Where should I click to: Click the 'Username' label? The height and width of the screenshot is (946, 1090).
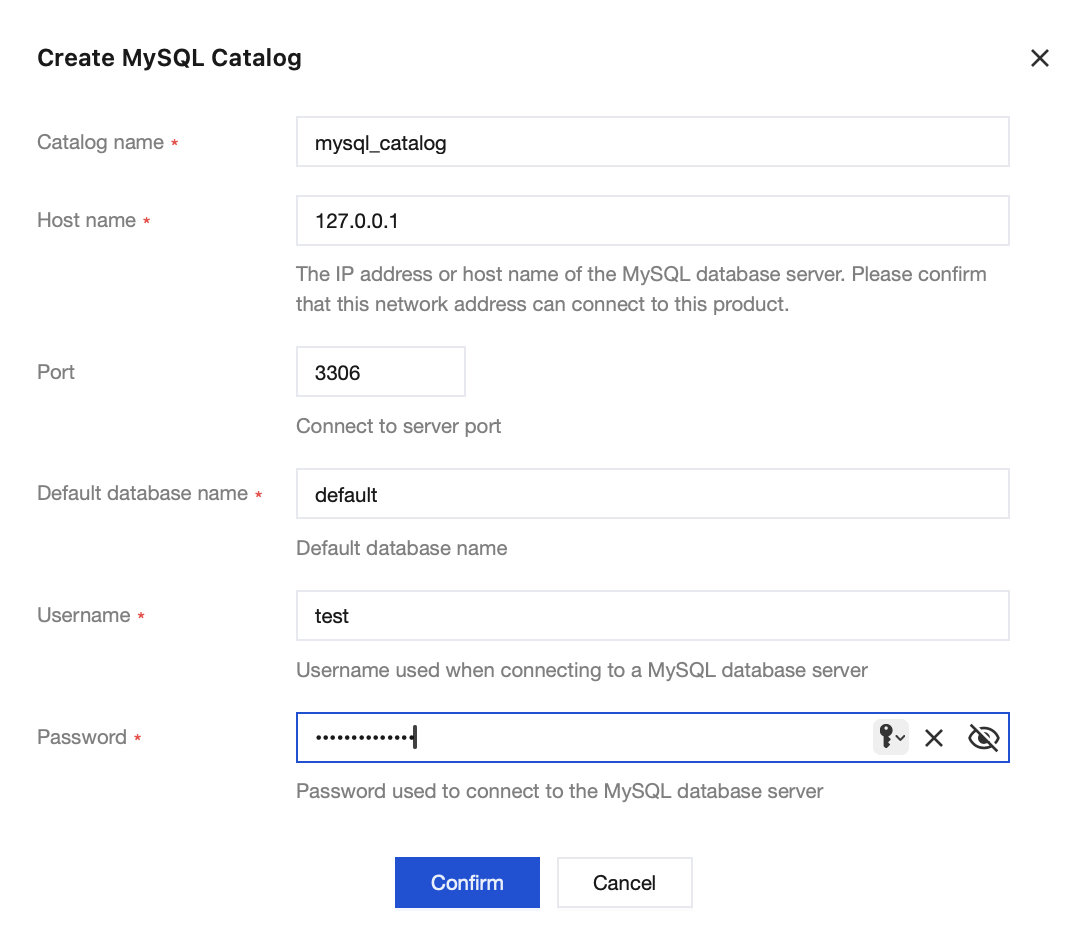[83, 615]
